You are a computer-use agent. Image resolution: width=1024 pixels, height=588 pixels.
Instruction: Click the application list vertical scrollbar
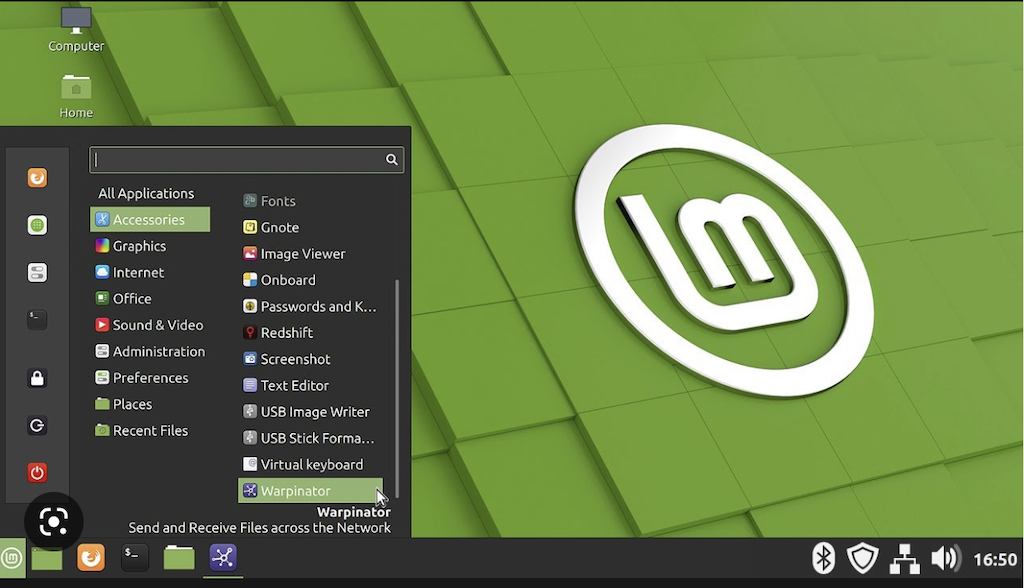pos(397,388)
